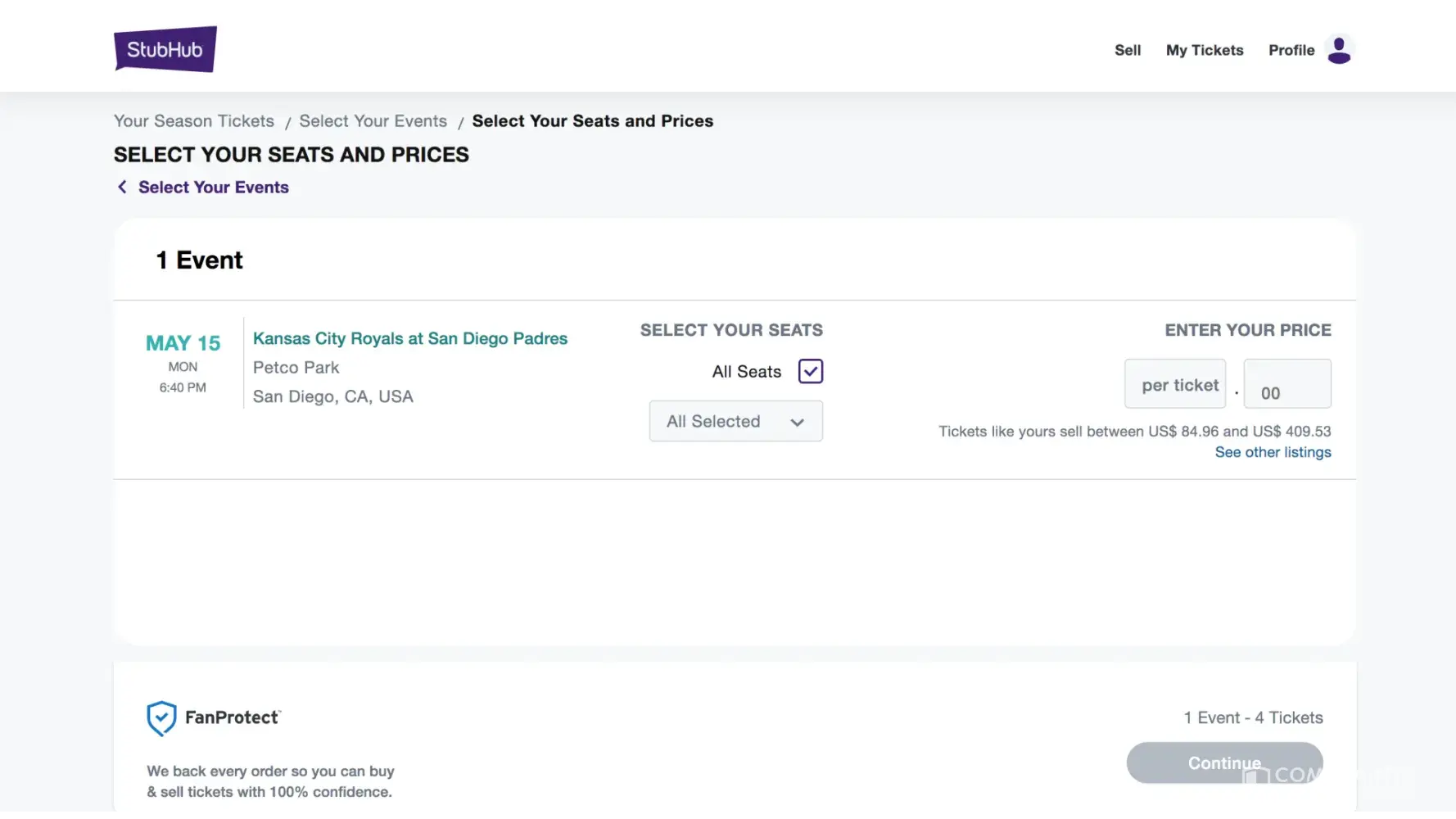1456x819 pixels.
Task: Click the chevron in the All Selected dropdown
Action: pos(797,422)
